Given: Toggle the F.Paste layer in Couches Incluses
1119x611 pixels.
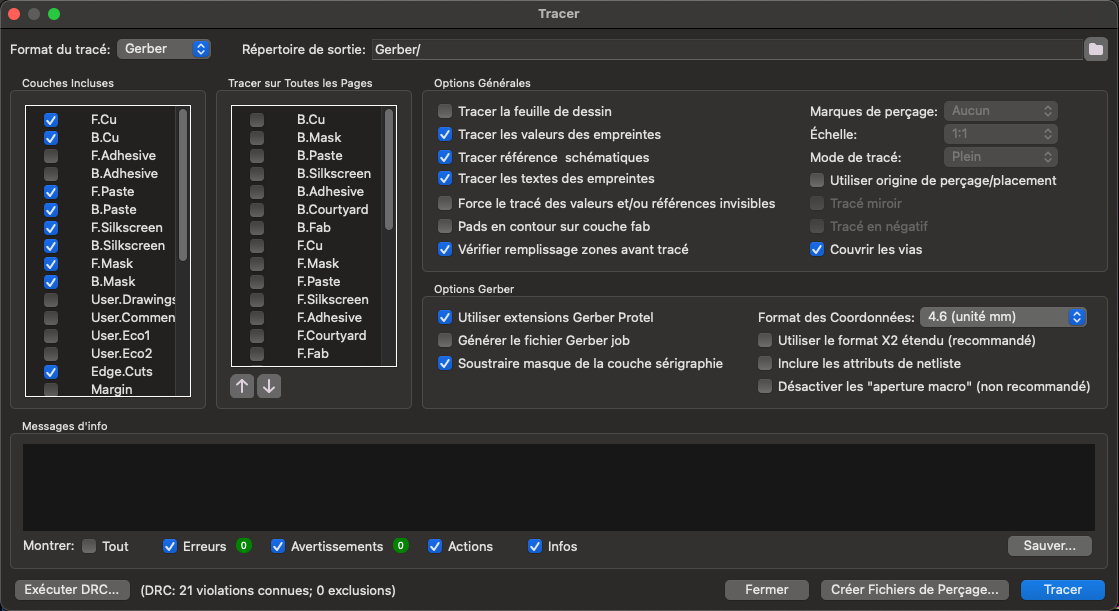Looking at the screenshot, I should [51, 192].
